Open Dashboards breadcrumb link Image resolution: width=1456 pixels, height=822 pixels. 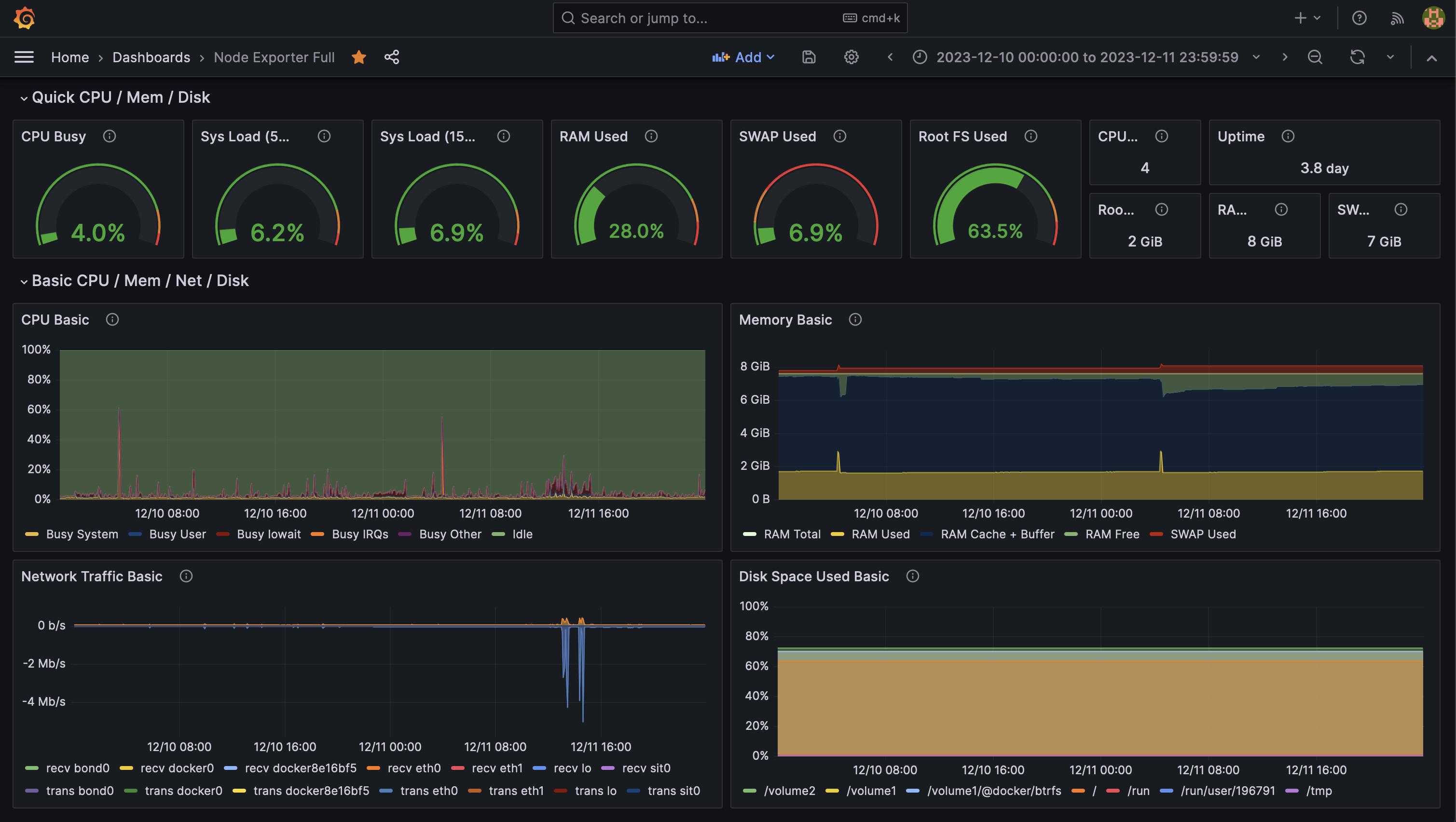coord(151,57)
